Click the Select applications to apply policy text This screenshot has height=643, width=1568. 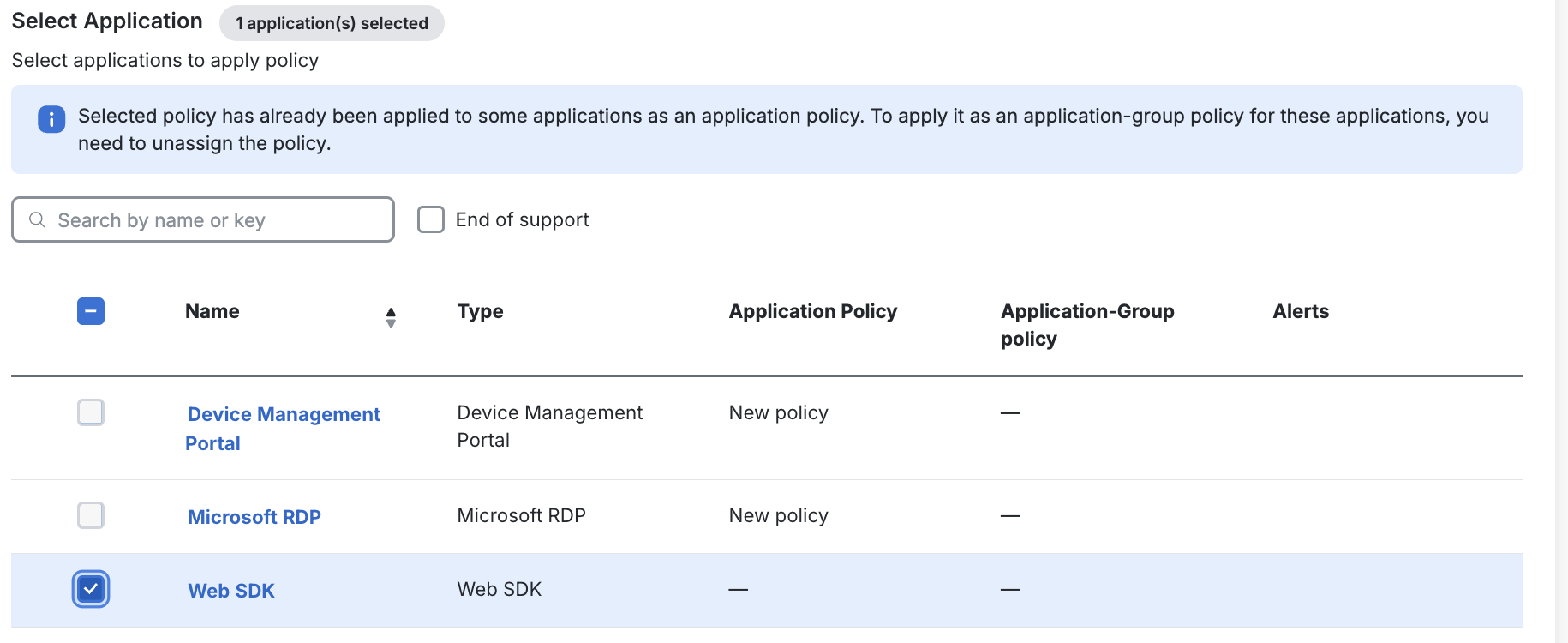[x=165, y=60]
